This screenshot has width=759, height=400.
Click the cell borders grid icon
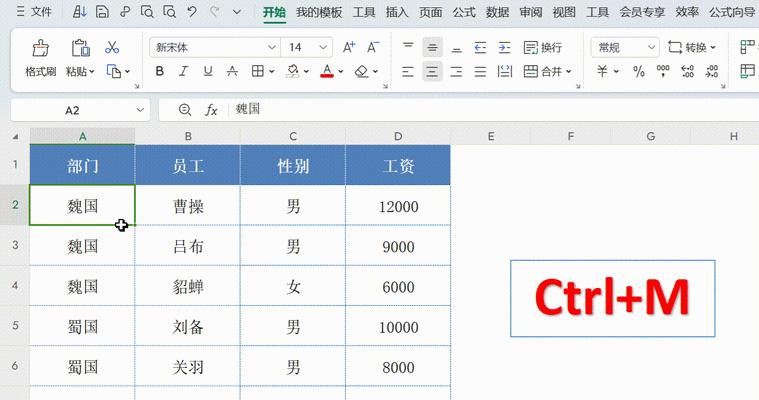pyautogui.click(x=258, y=72)
